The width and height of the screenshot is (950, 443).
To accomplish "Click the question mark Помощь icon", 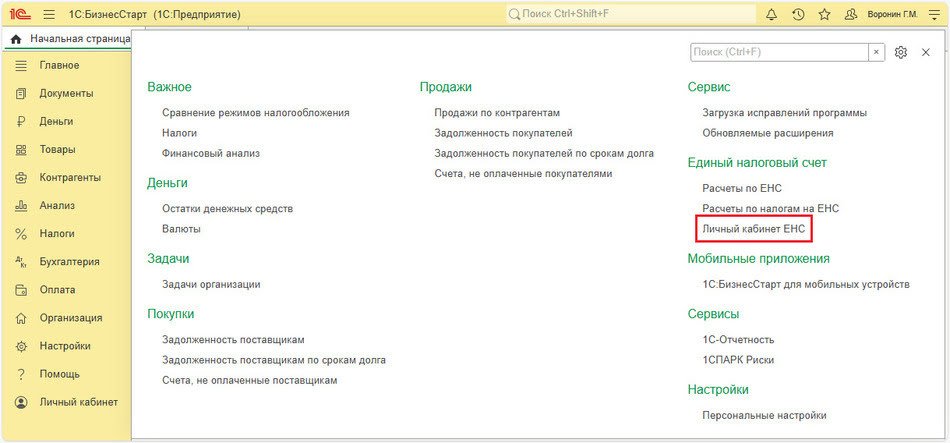I will (x=21, y=374).
